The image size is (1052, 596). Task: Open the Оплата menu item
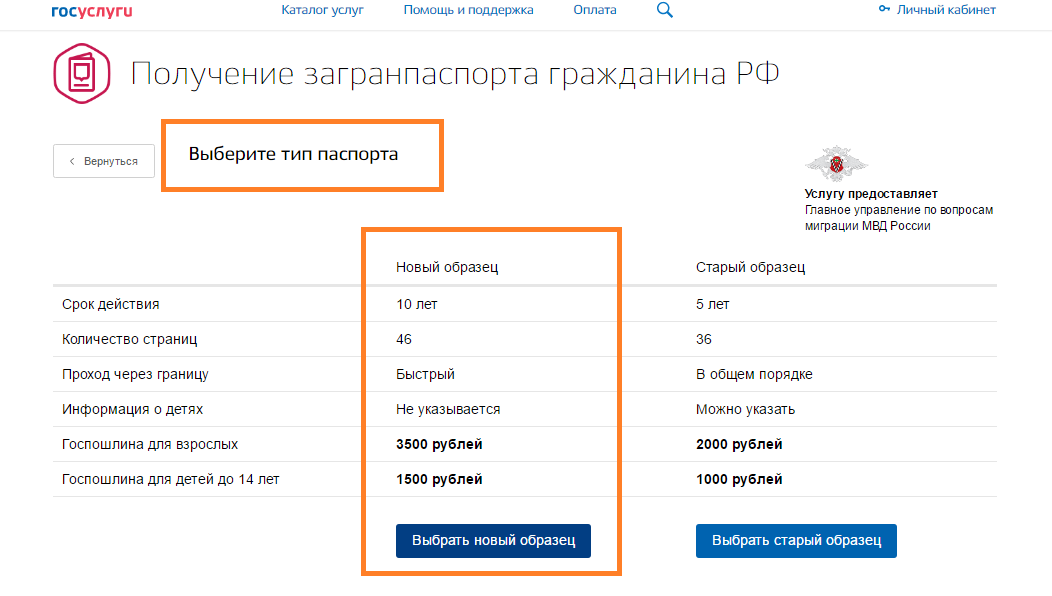click(x=594, y=10)
